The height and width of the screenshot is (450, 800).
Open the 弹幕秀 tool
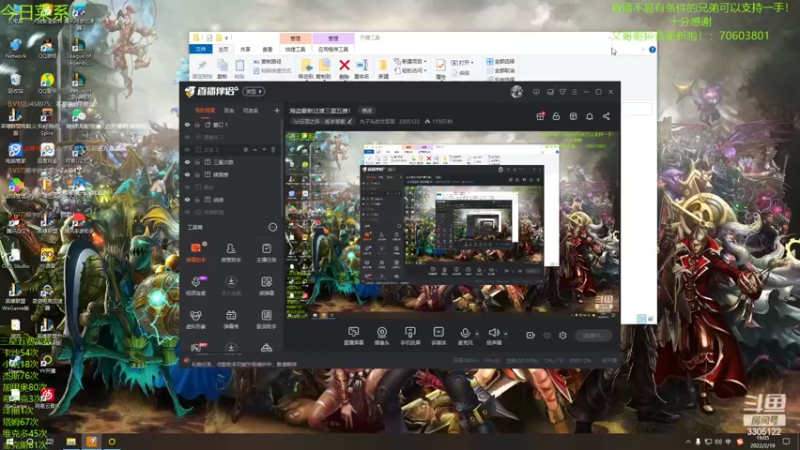[x=231, y=319]
